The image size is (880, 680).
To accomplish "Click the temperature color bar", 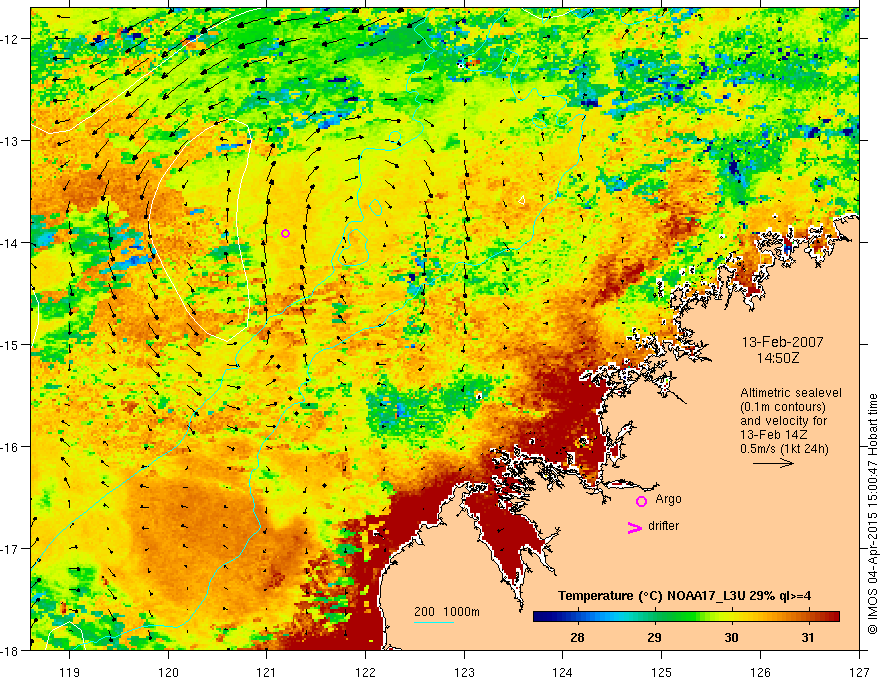I will pyautogui.click(x=686, y=617).
